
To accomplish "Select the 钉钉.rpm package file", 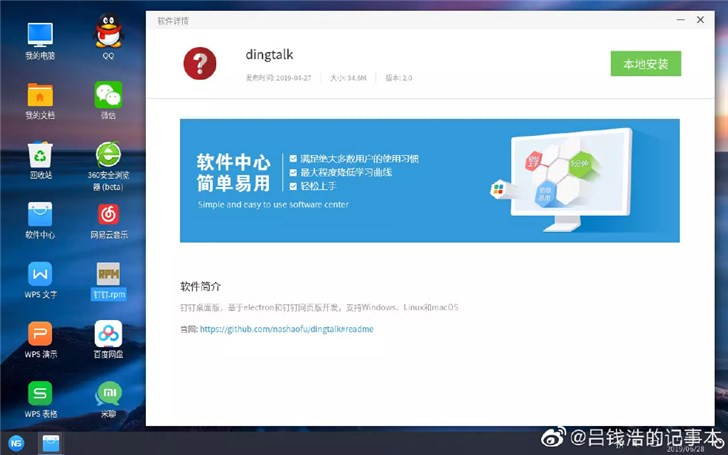I will tap(108, 274).
